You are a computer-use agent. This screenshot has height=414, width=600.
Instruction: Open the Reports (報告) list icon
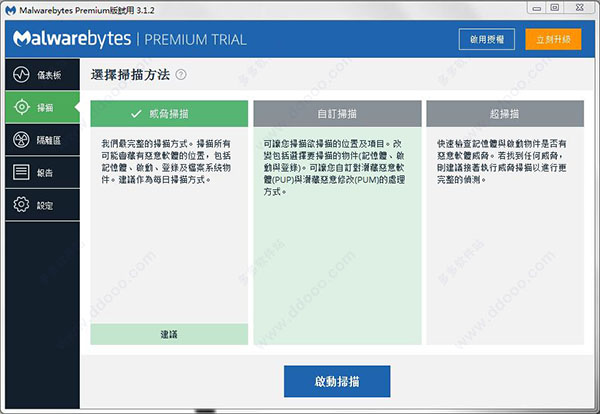21,172
